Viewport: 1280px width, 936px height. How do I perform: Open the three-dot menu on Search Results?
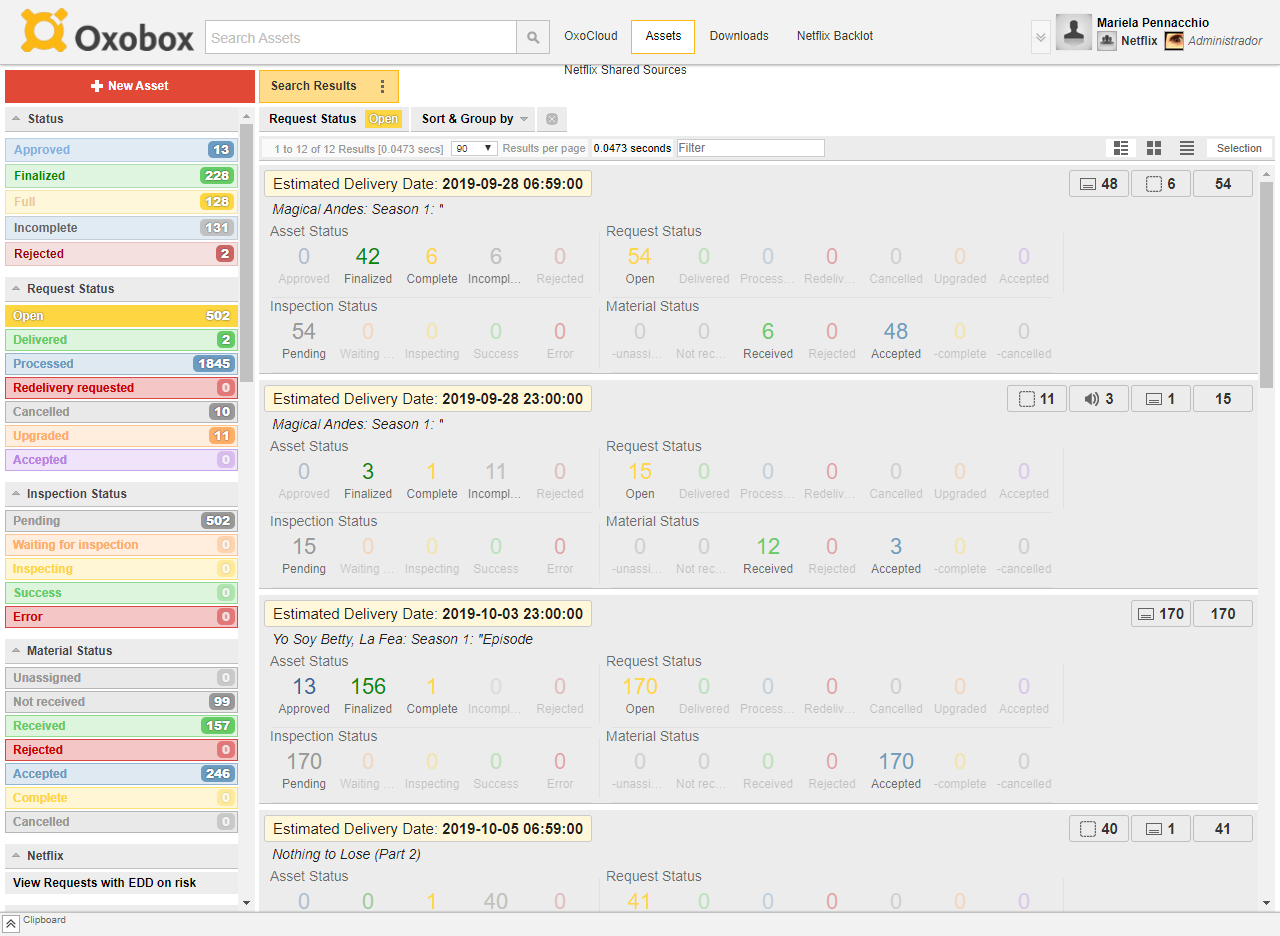[x=382, y=86]
